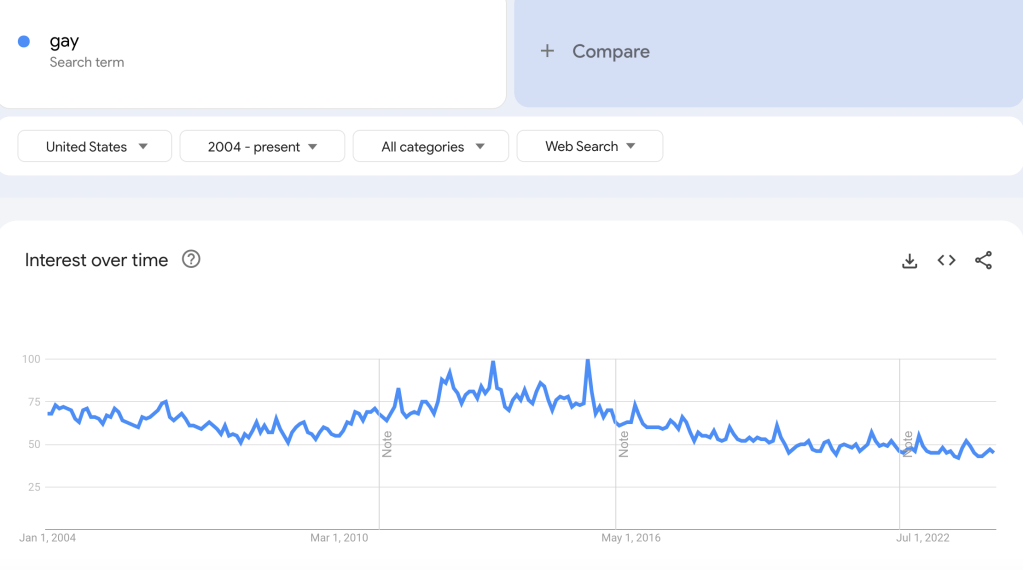Viewport: 1023px width, 570px height.
Task: Click the highest peak at 100 on the chart line
Action: [x=587, y=361]
